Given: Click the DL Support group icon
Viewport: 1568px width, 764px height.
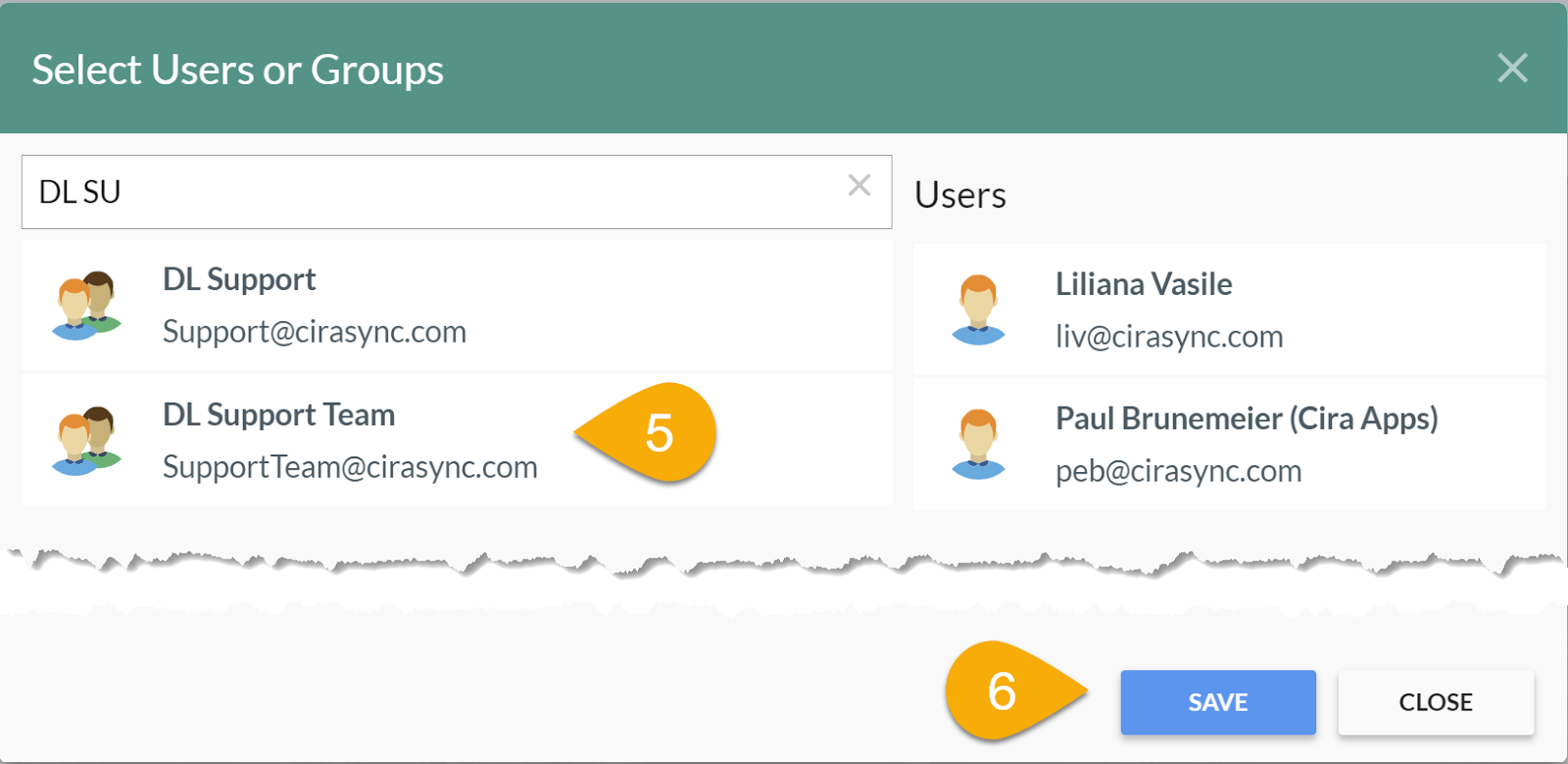Looking at the screenshot, I should coord(86,305).
